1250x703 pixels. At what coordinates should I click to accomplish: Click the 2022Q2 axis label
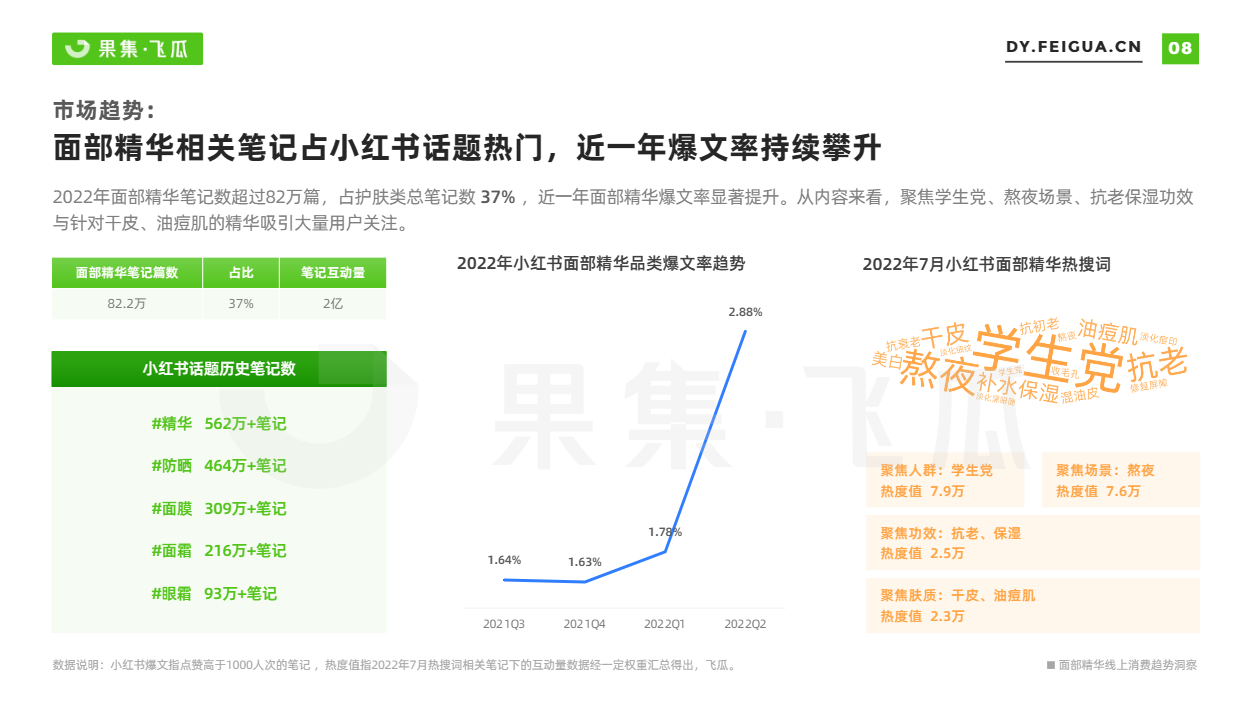[x=744, y=624]
